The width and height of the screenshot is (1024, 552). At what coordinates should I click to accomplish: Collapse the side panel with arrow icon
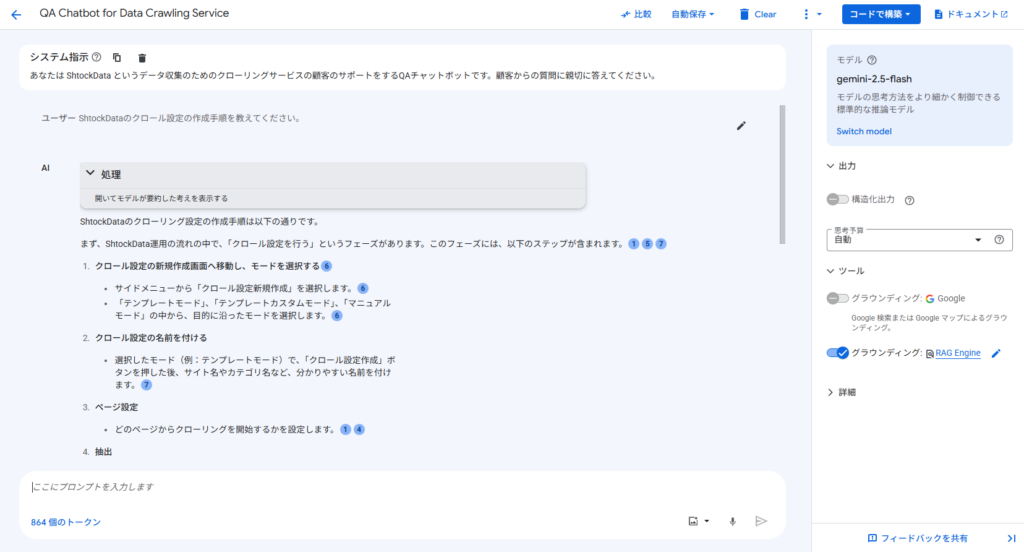click(x=1011, y=538)
